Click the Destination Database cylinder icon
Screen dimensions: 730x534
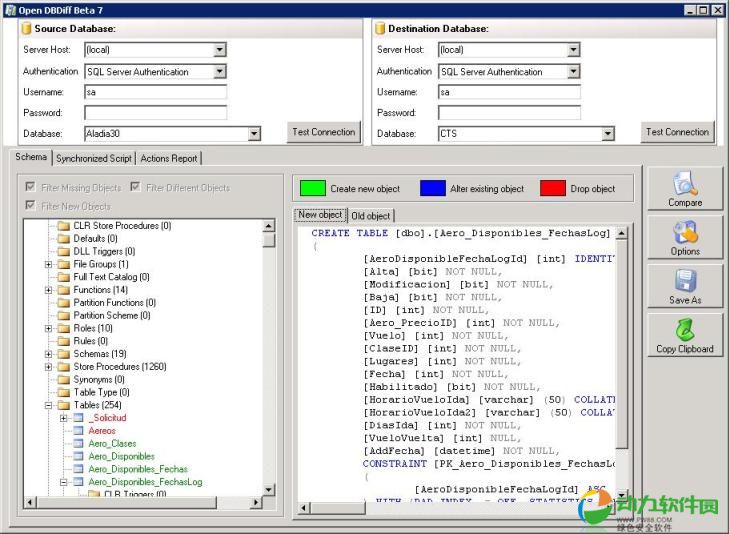pos(380,29)
